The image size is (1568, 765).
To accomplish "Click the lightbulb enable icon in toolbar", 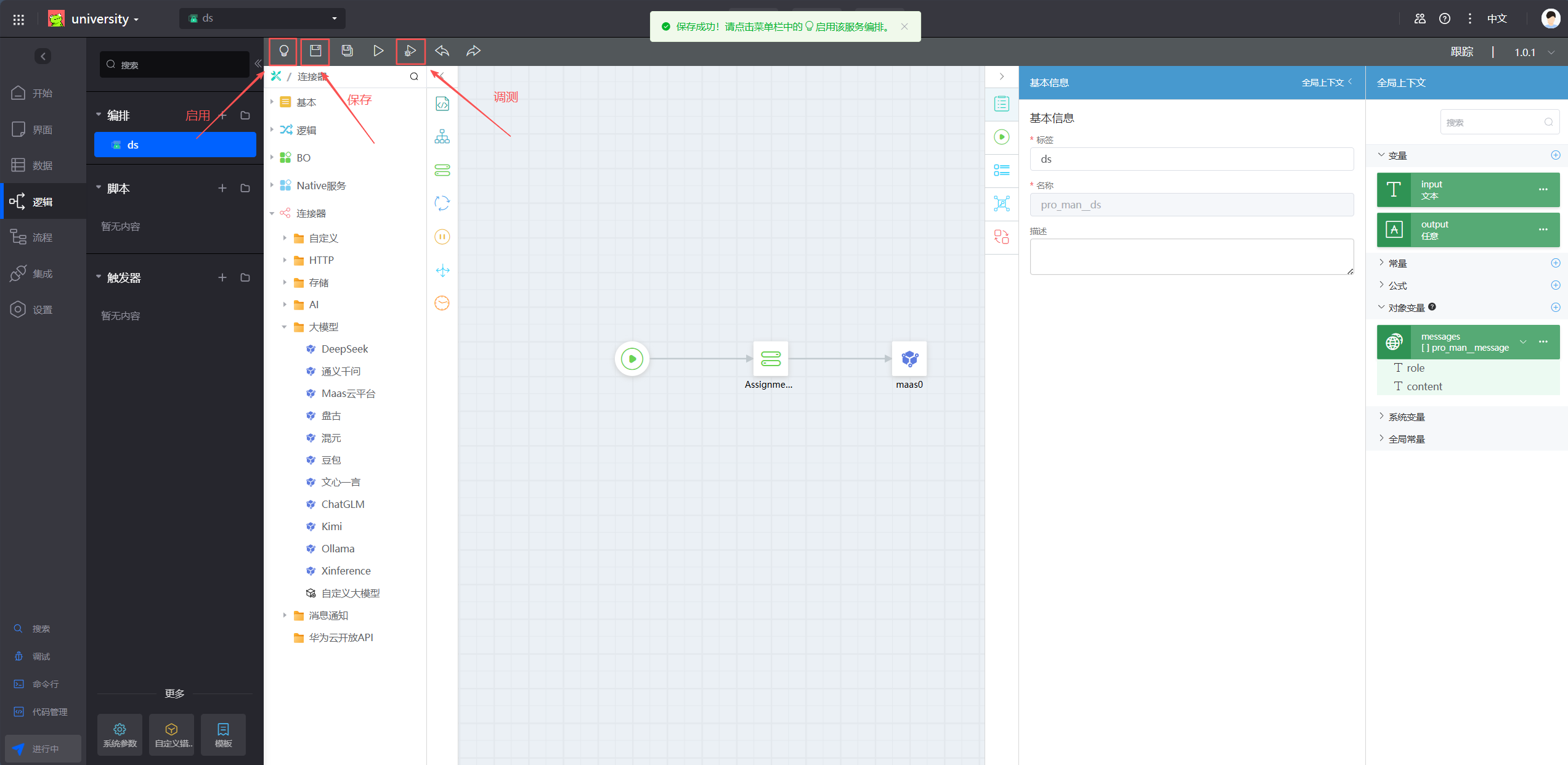I will coord(283,51).
